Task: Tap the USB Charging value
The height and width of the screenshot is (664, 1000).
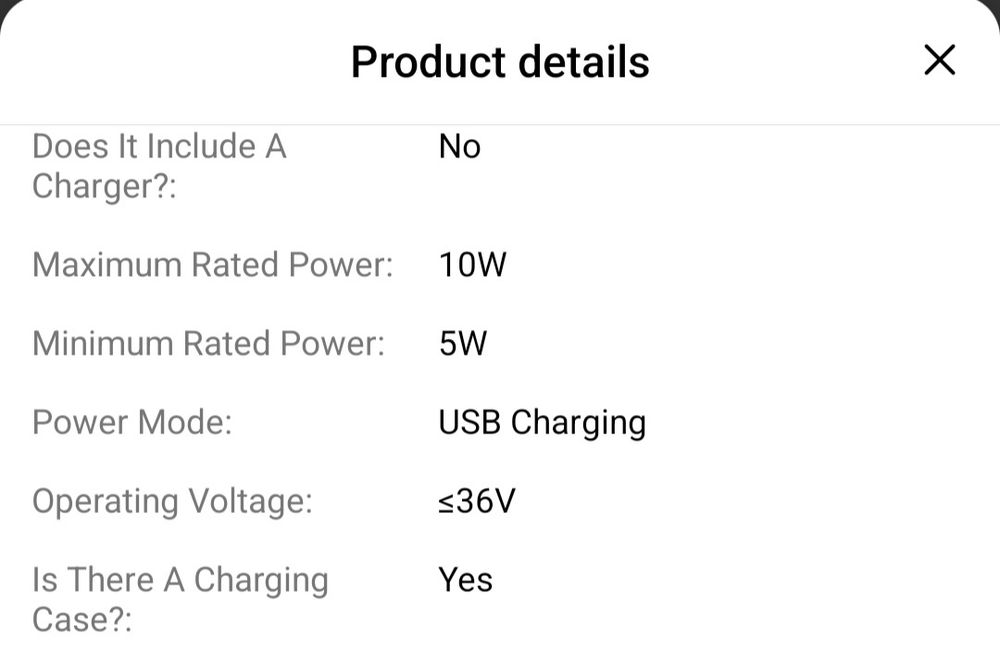Action: tap(542, 422)
